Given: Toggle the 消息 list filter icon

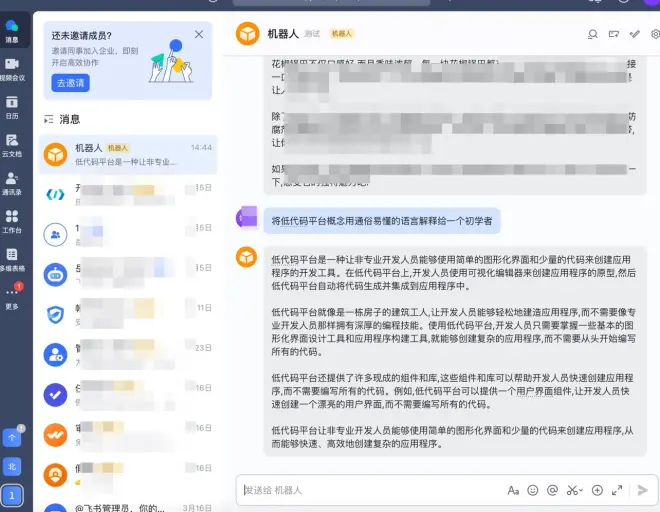Looking at the screenshot, I should [48, 119].
